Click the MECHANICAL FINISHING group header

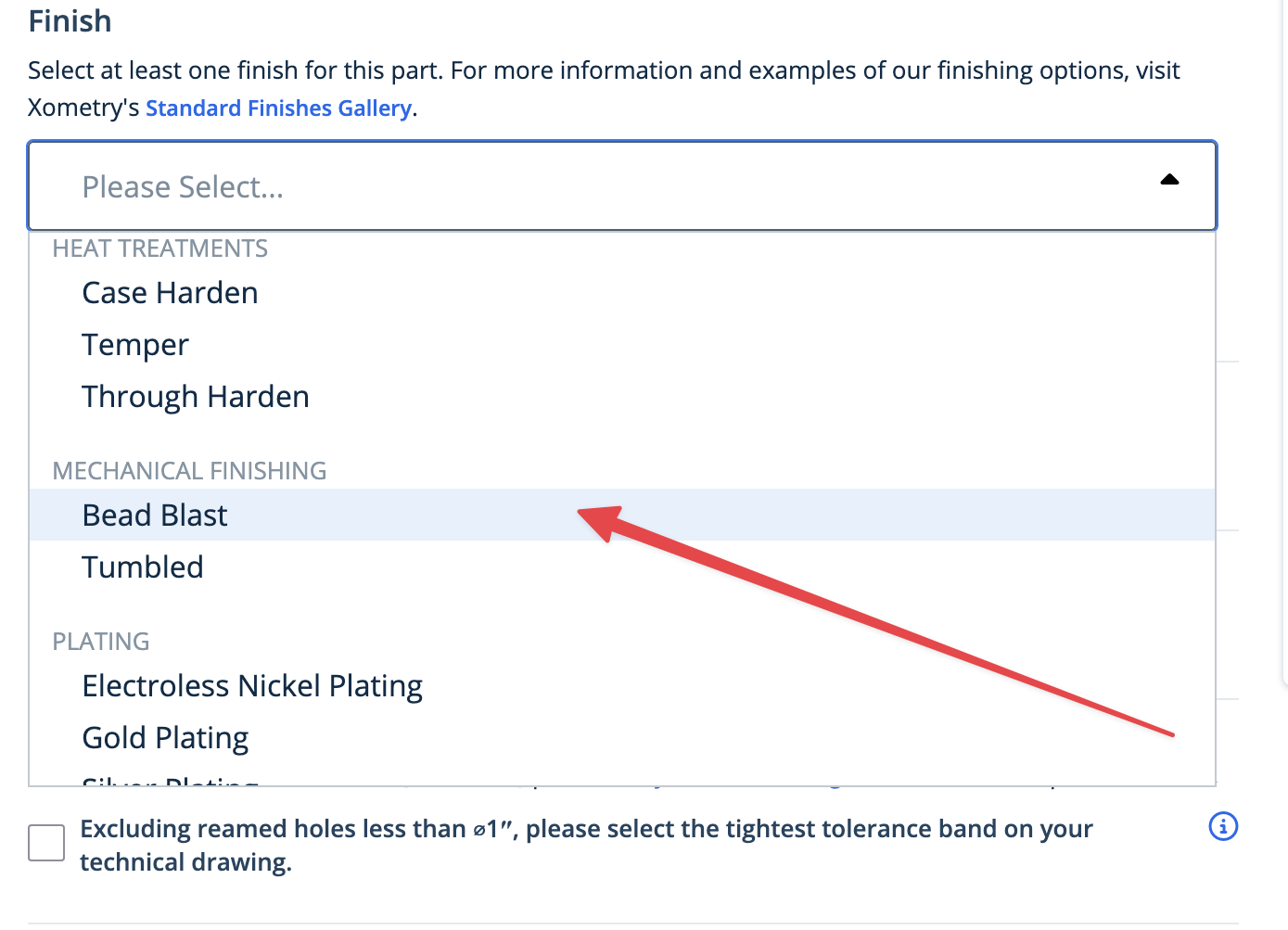click(189, 471)
